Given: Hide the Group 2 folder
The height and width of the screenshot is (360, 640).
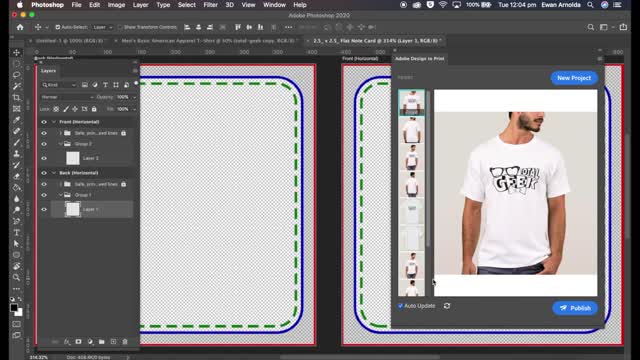Looking at the screenshot, I should 44,144.
